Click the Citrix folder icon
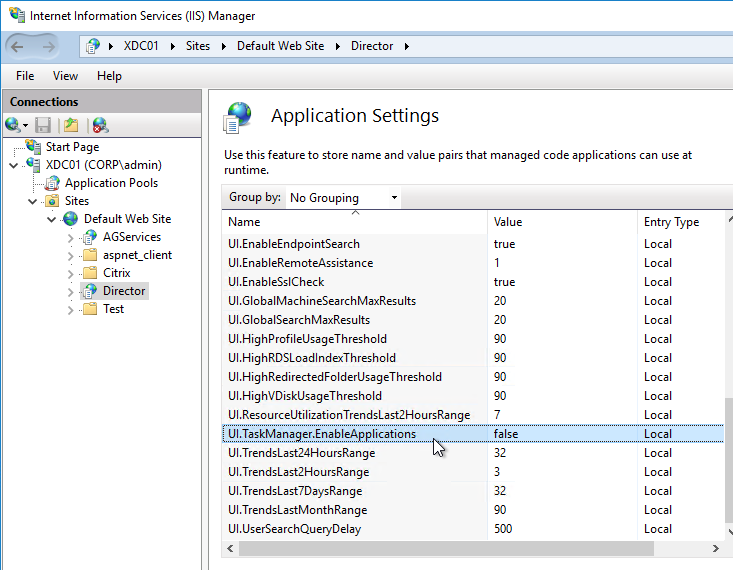 90,273
